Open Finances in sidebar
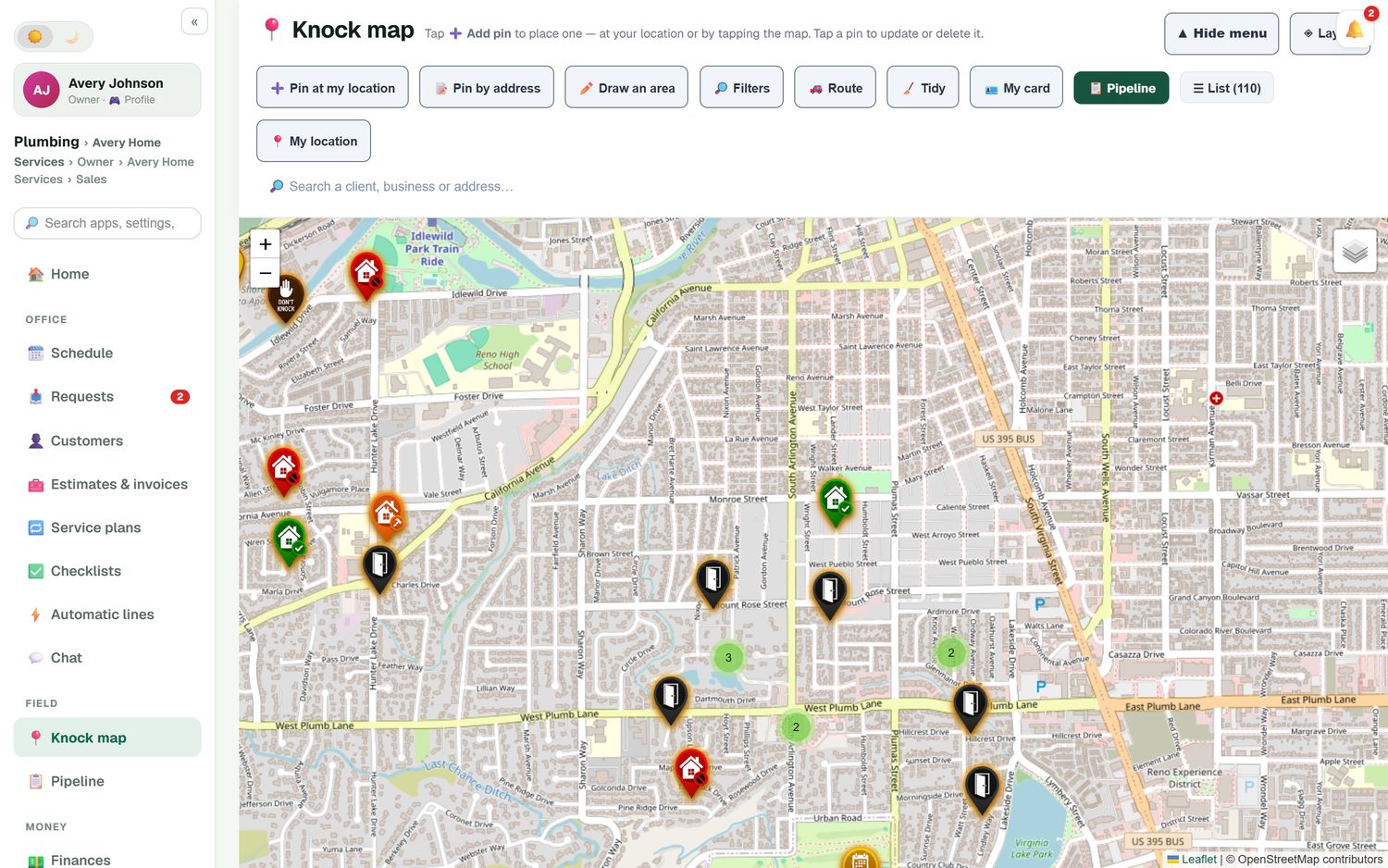1388x868 pixels. point(107,860)
